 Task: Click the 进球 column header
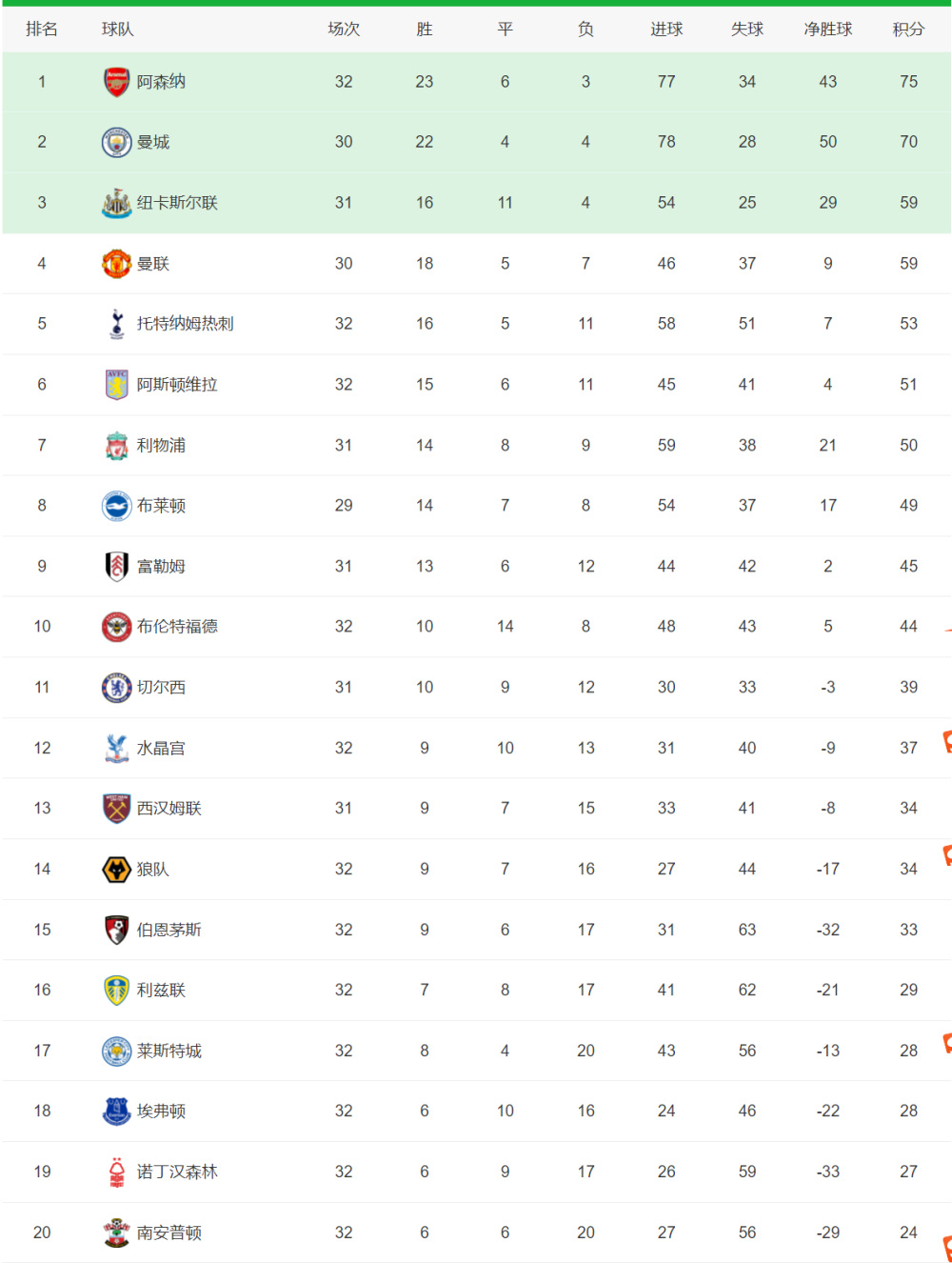666,30
